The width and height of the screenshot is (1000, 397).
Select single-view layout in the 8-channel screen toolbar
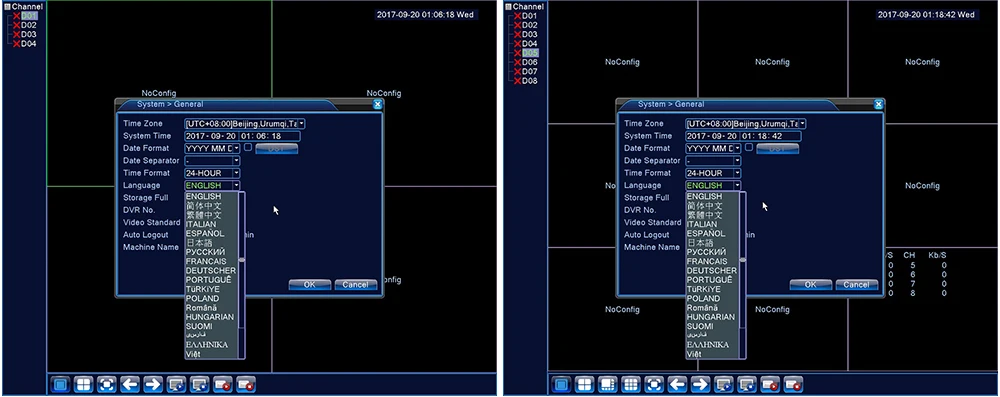561,384
